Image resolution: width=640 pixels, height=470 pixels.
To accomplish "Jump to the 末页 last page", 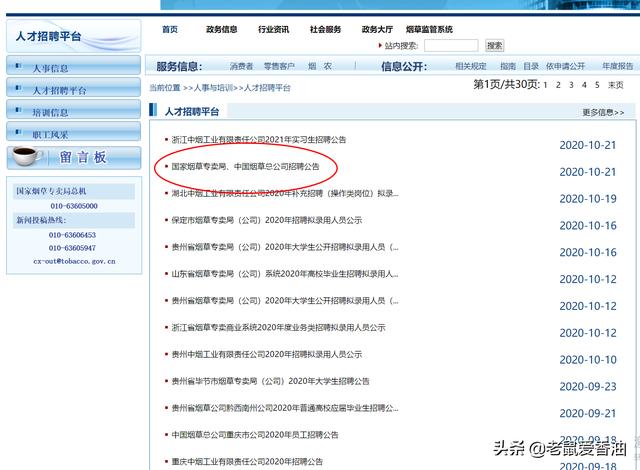I will [x=616, y=85].
